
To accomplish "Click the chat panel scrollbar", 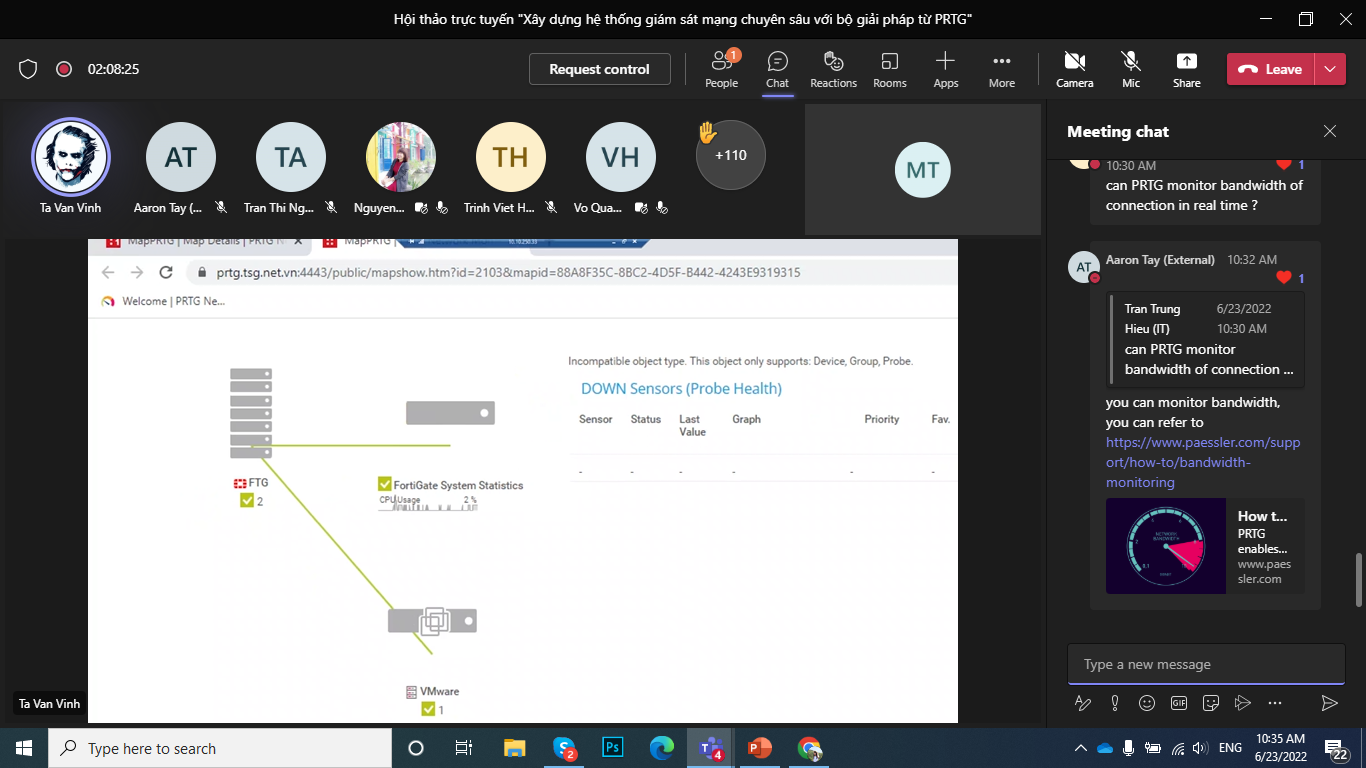I will 1358,578.
